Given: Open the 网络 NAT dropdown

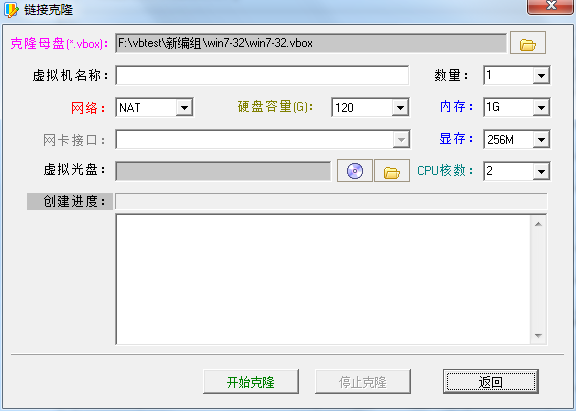Looking at the screenshot, I should [184, 108].
